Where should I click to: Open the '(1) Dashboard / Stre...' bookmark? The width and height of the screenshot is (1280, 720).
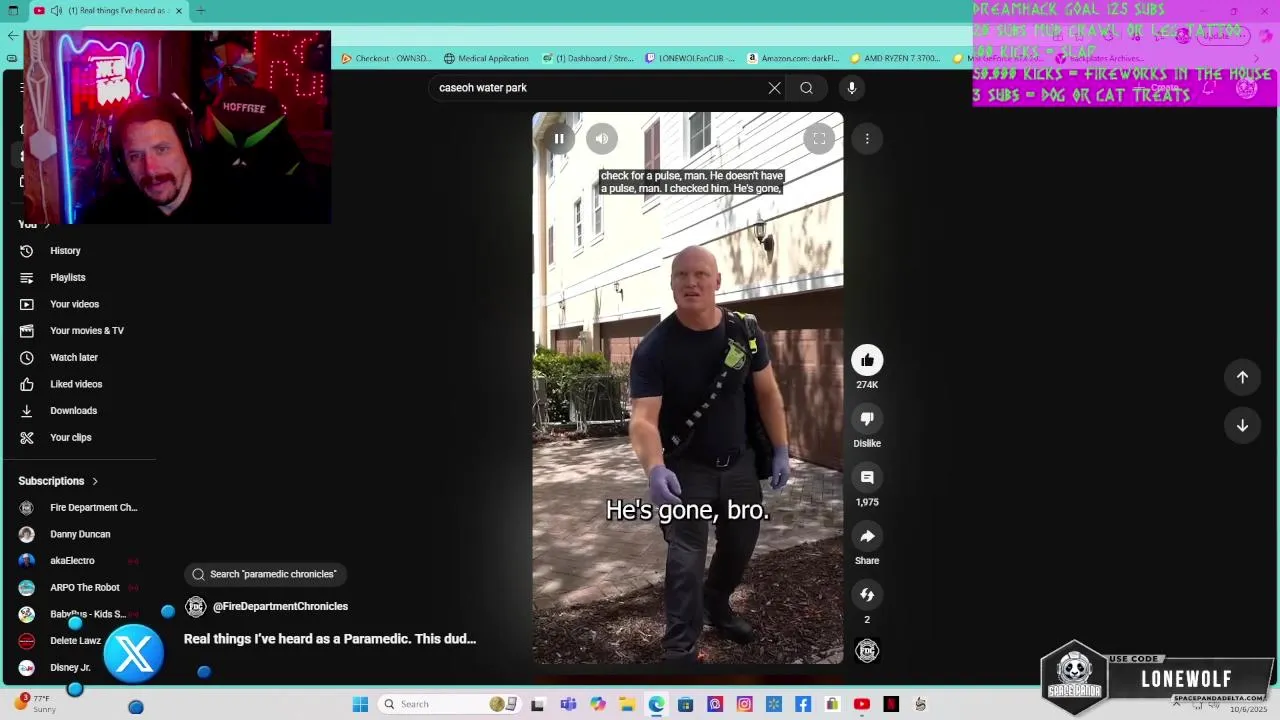coord(587,58)
